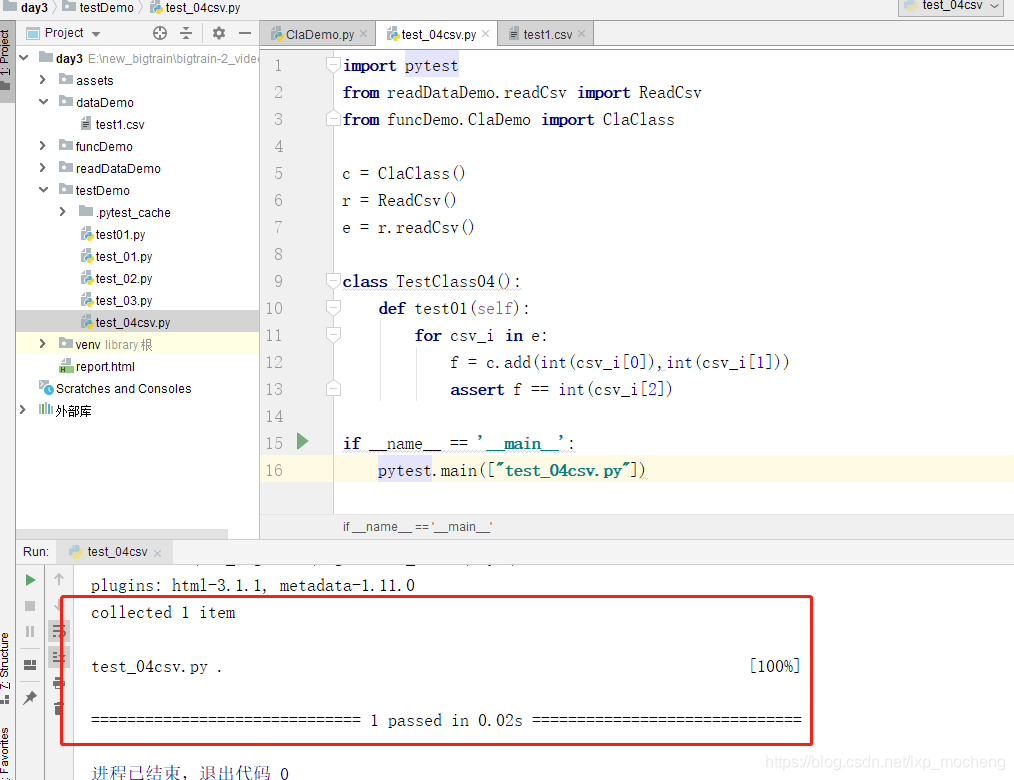The image size is (1014, 780).
Task: Open run configuration dropdown test_04csv
Action: [950, 6]
